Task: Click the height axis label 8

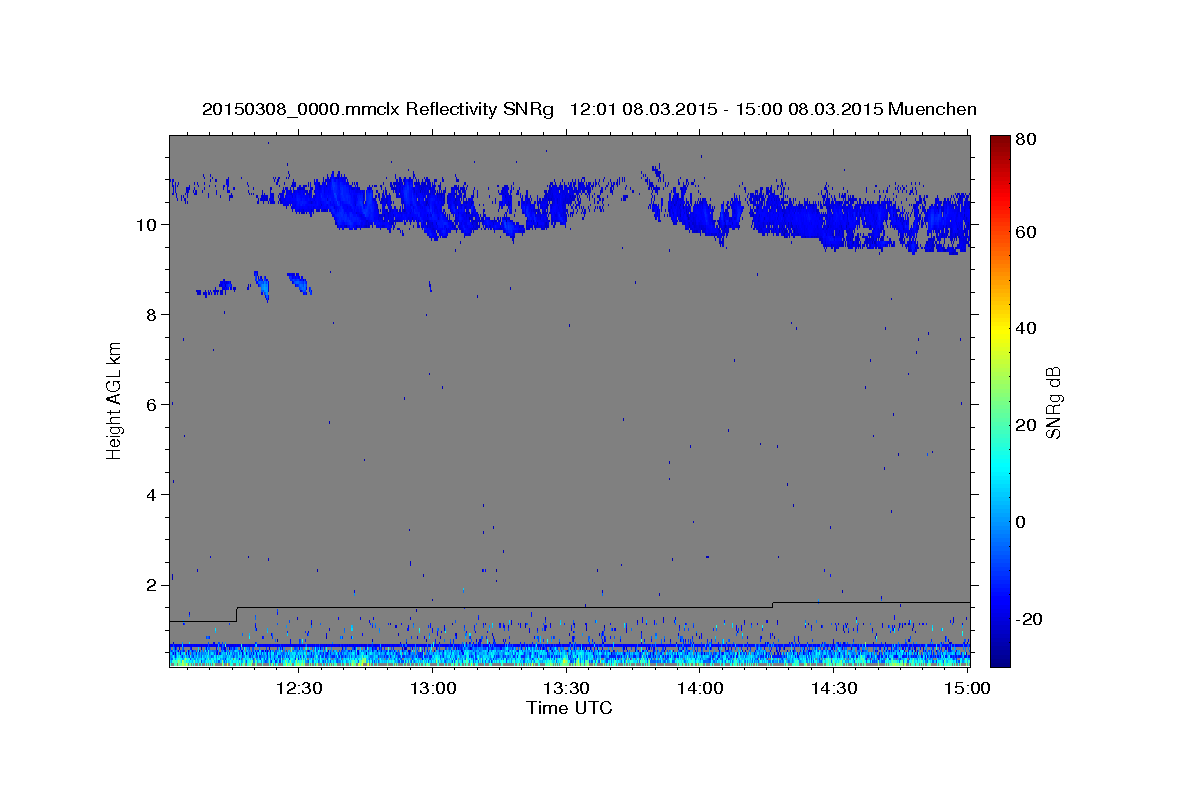Action: pyautogui.click(x=153, y=315)
